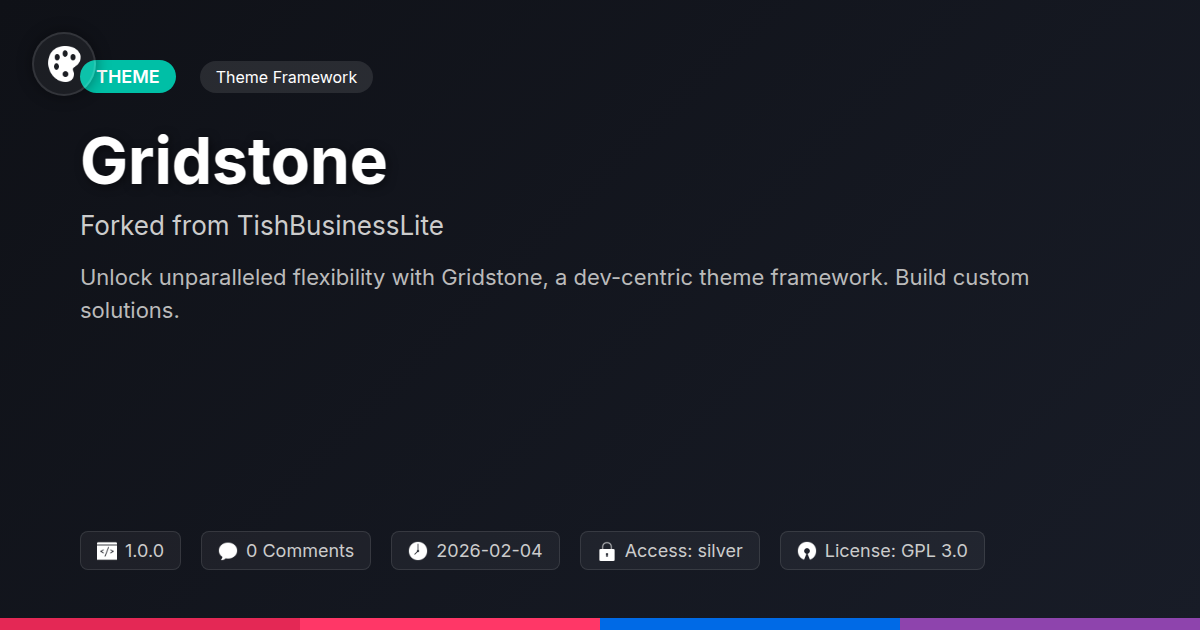
Task: Click the Access: silver badge
Action: click(x=670, y=551)
